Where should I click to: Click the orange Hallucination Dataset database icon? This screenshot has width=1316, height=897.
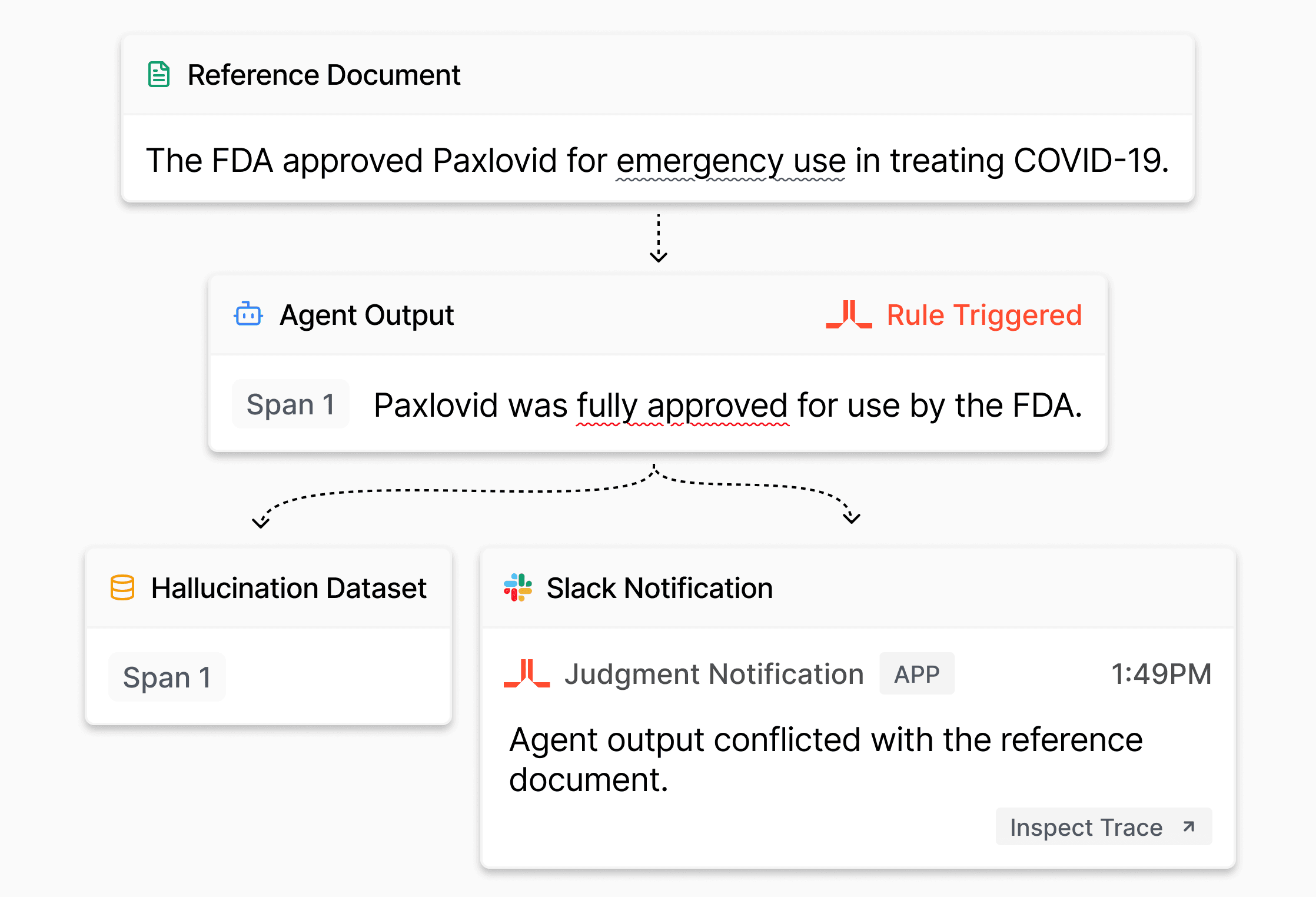click(122, 587)
